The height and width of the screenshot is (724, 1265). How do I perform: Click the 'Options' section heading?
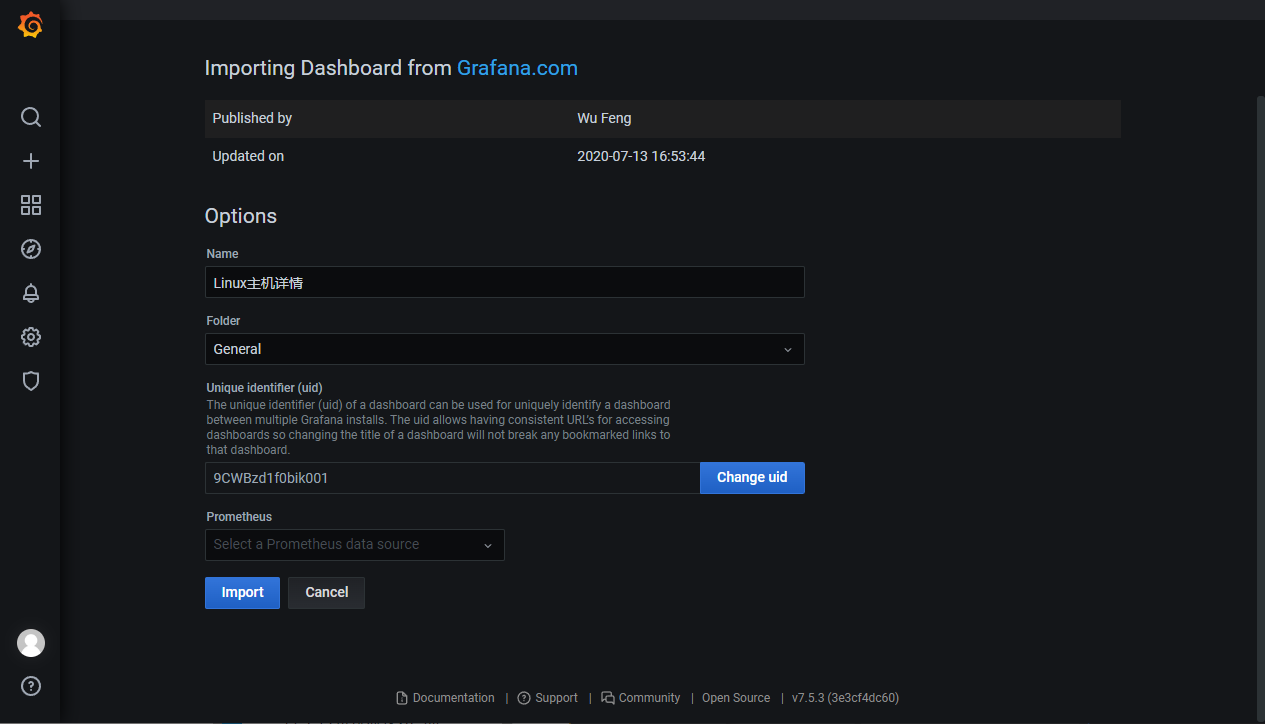(x=241, y=216)
